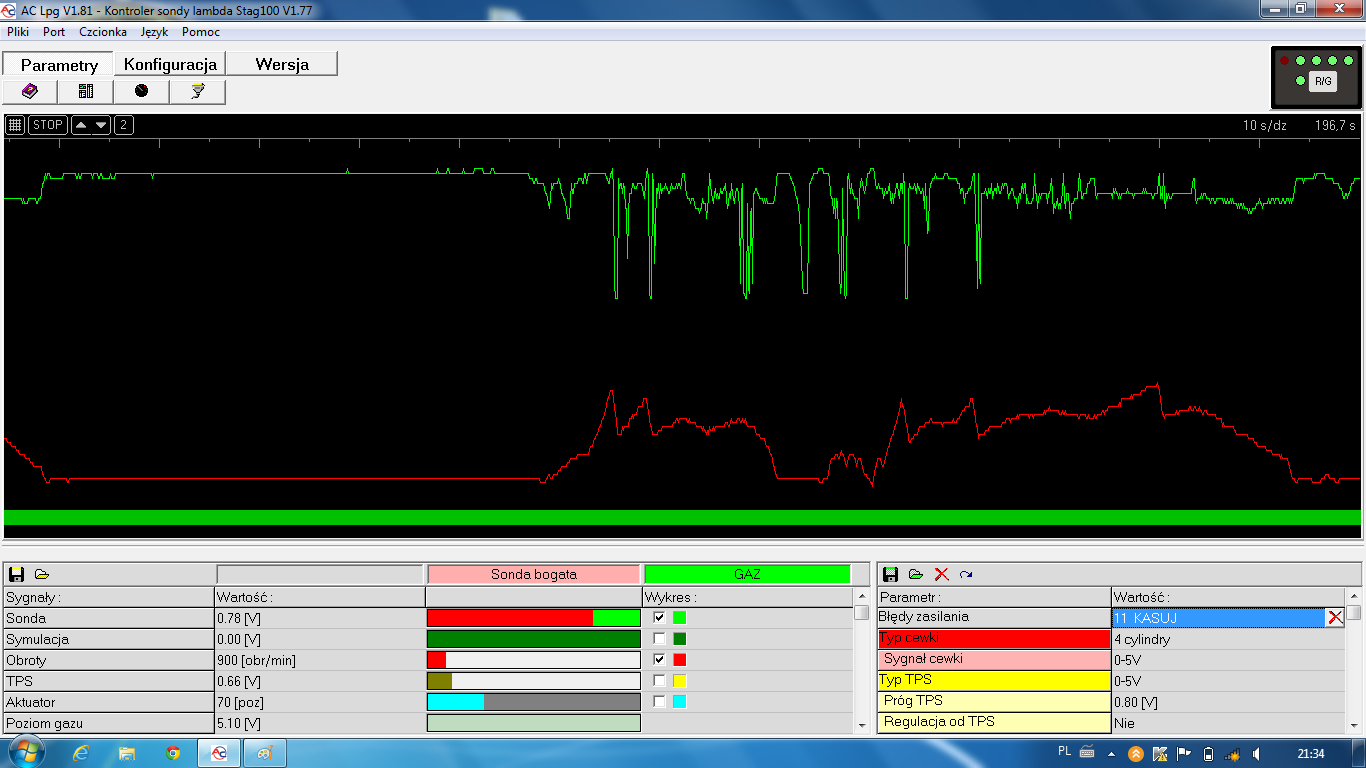1366x768 pixels.
Task: Click the blue arrow in the parameters toolbar
Action: pos(966,574)
